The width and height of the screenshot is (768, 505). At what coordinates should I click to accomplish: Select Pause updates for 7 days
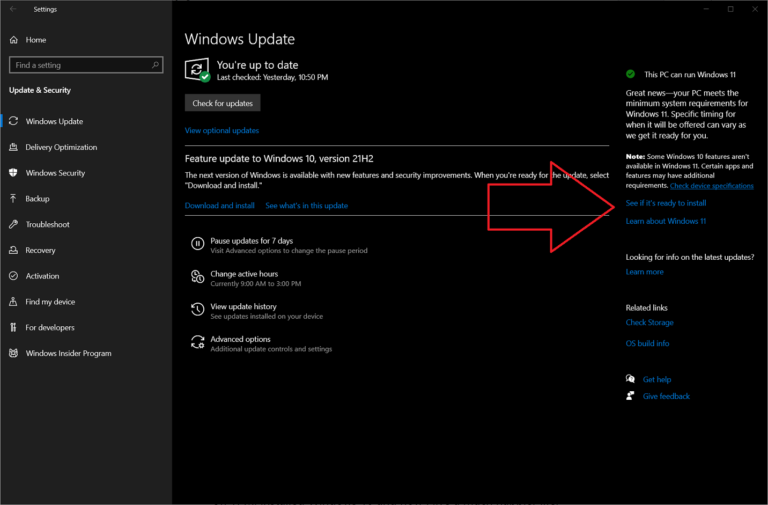[x=251, y=240]
